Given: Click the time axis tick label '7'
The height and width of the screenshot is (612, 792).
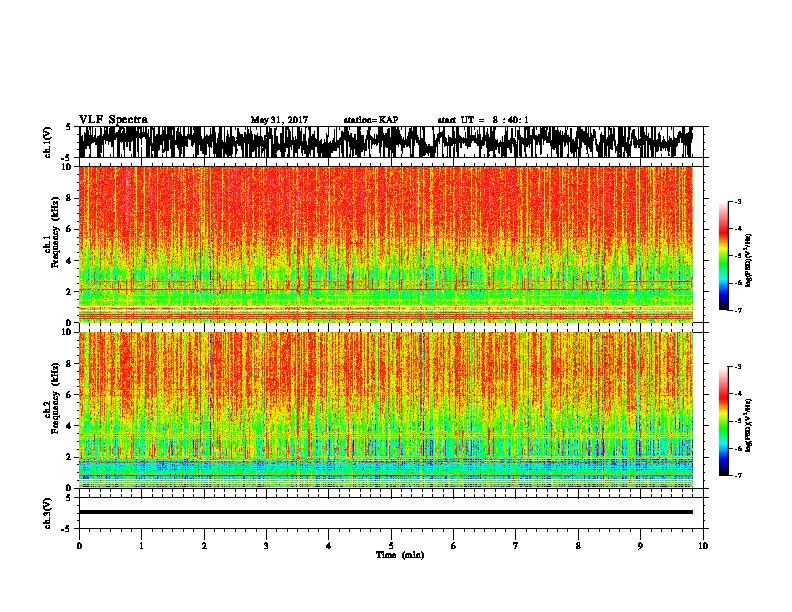Looking at the screenshot, I should [516, 546].
